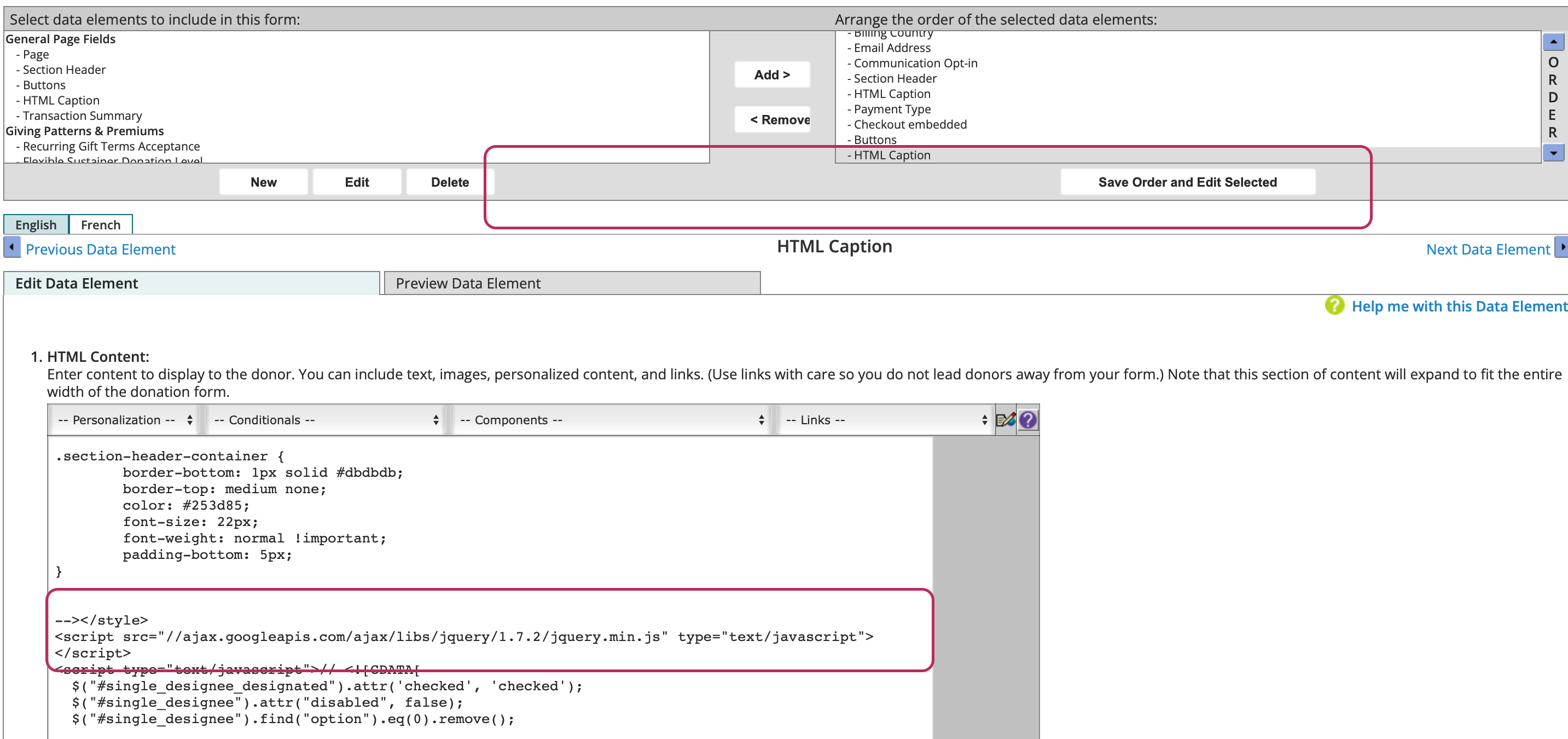The width and height of the screenshot is (1568, 739).
Task: Move selected element down in order
Action: [x=1553, y=153]
